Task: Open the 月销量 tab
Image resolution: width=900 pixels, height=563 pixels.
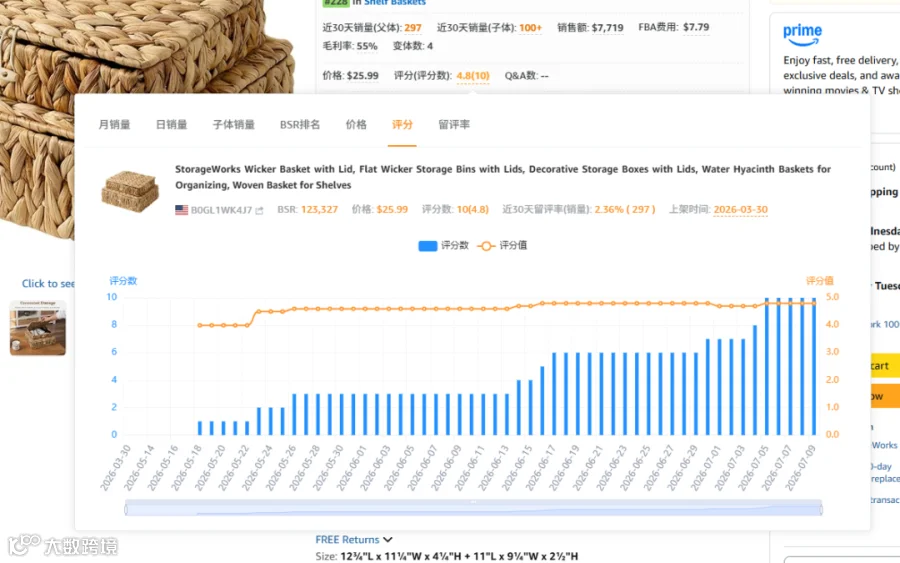Action: (x=114, y=125)
